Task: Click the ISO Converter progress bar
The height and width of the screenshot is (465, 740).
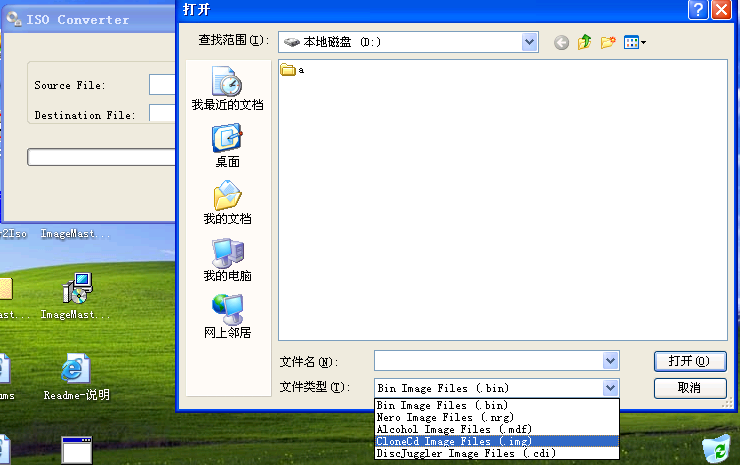Action: coord(101,157)
